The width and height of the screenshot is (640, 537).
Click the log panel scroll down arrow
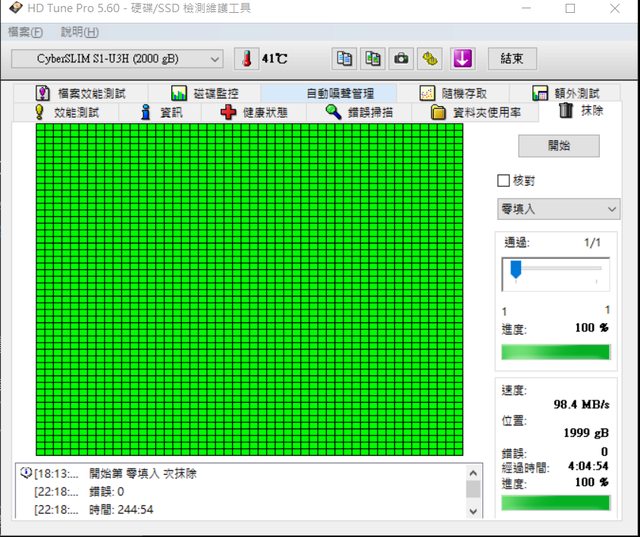pos(473,510)
